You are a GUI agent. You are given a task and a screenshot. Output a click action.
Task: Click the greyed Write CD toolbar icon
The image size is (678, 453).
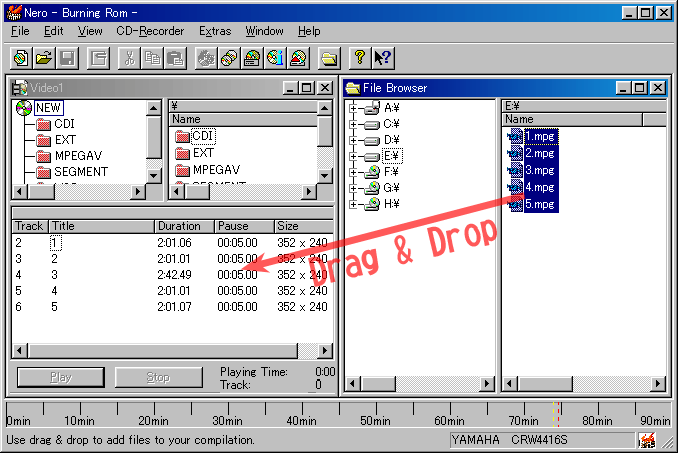(x=206, y=58)
